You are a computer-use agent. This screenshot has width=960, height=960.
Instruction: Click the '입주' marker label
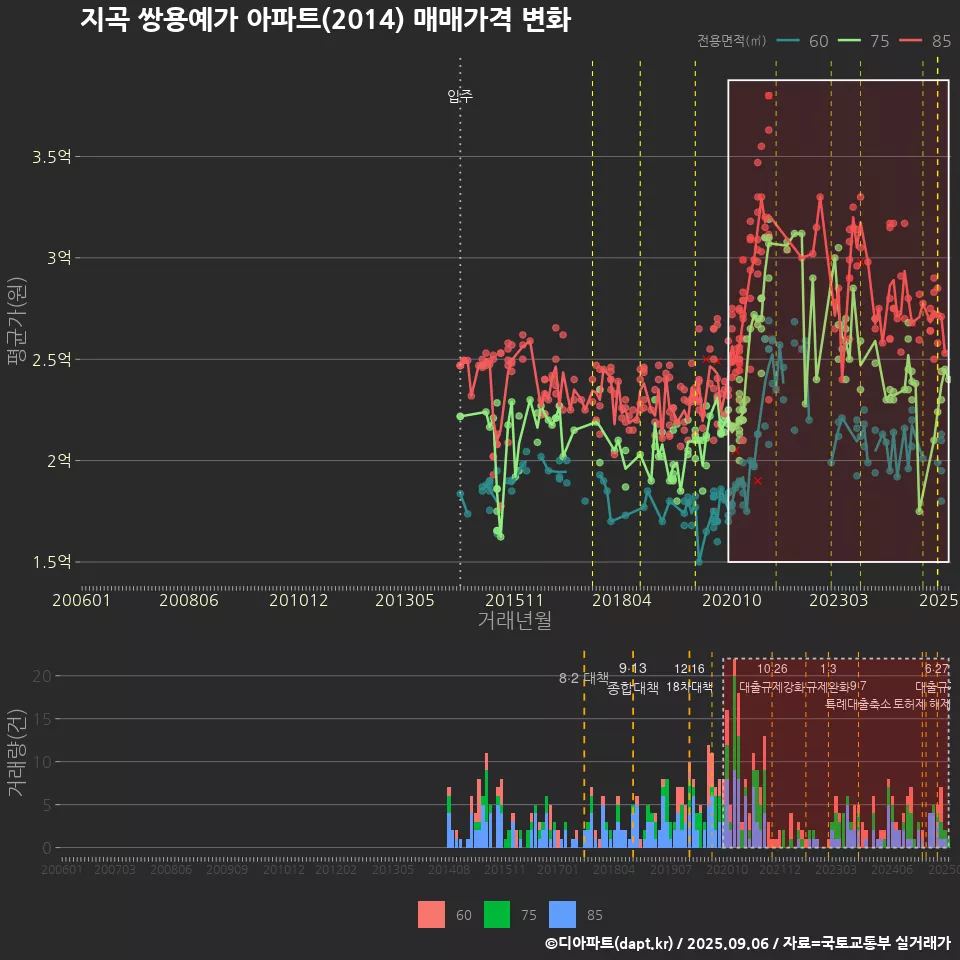coord(460,96)
